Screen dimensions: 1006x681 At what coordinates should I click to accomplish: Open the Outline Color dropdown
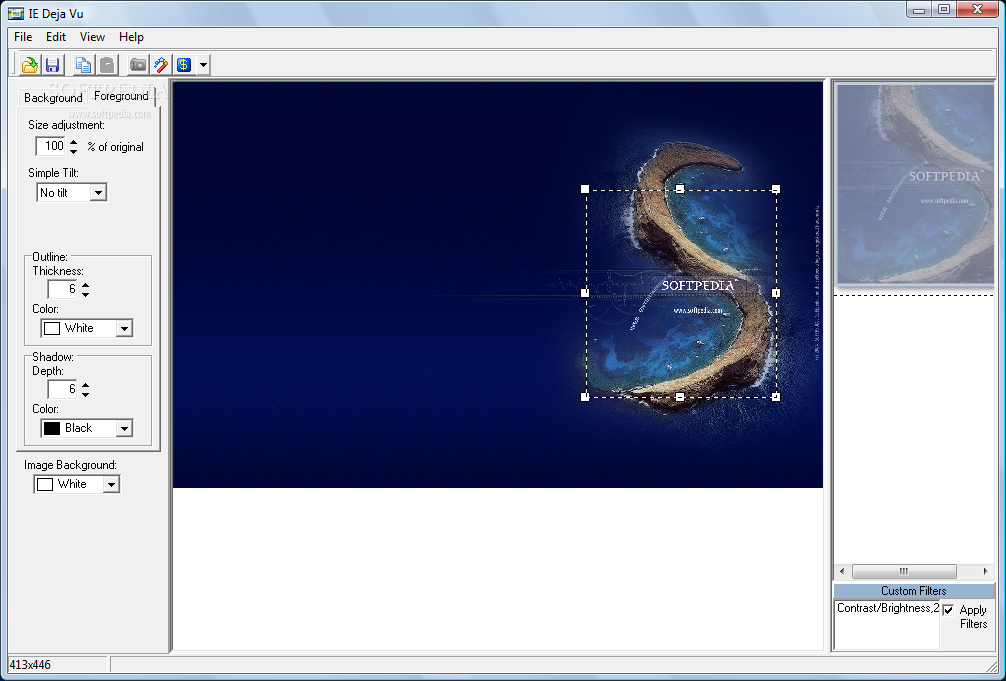tap(124, 328)
